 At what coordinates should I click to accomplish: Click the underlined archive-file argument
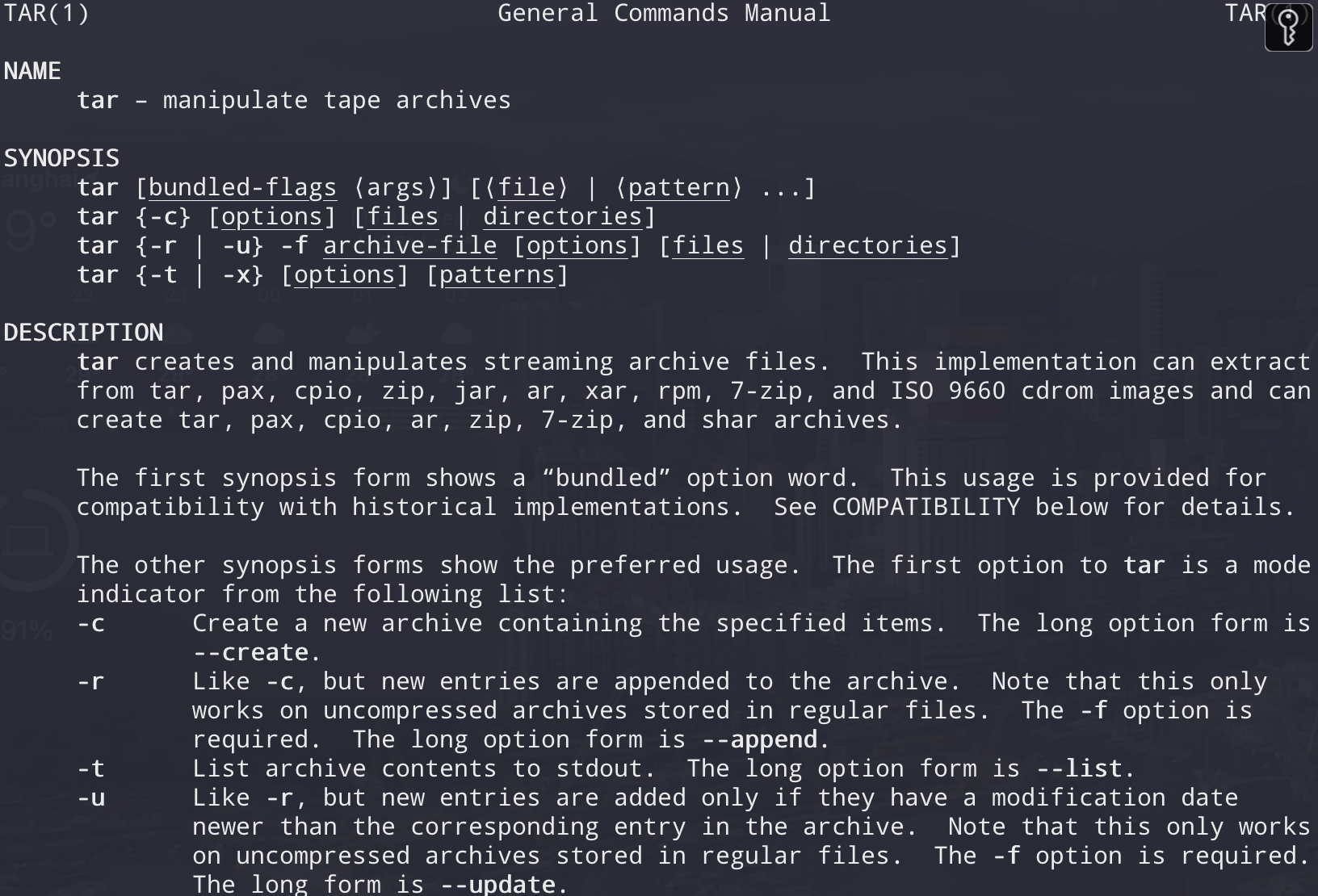tap(410, 246)
